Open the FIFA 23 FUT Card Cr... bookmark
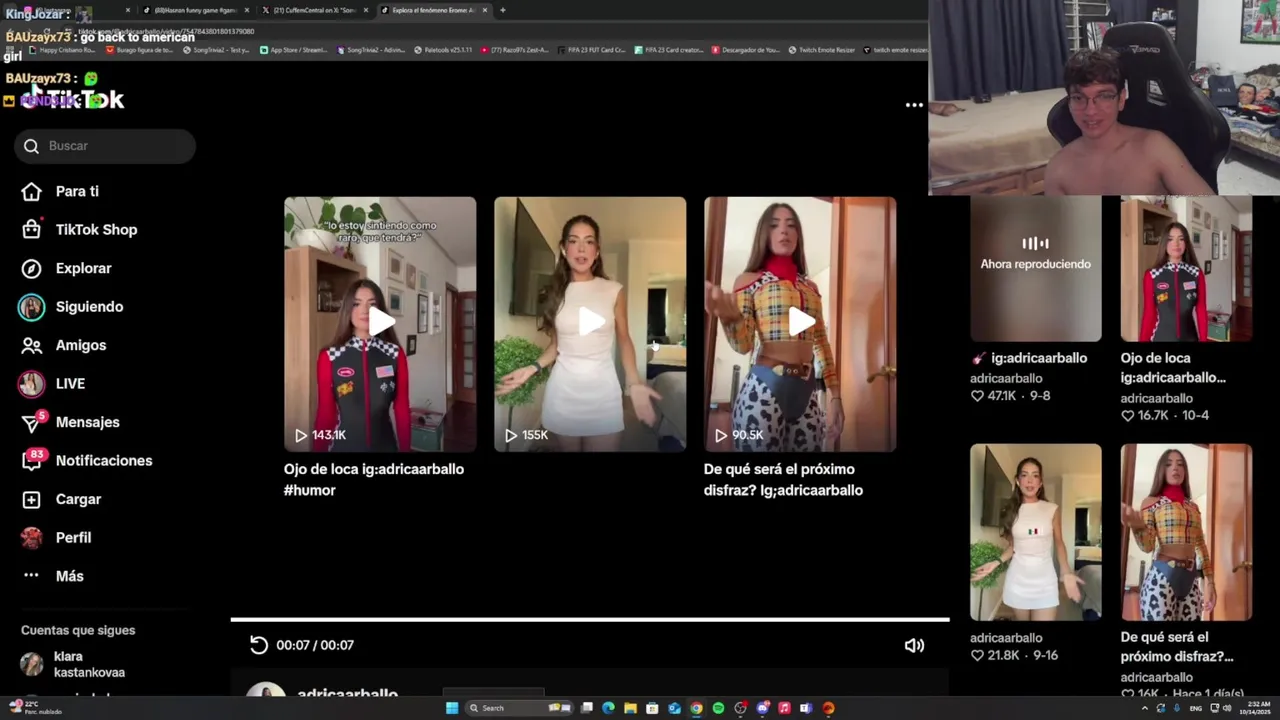This screenshot has height=720, width=1280. (592, 49)
